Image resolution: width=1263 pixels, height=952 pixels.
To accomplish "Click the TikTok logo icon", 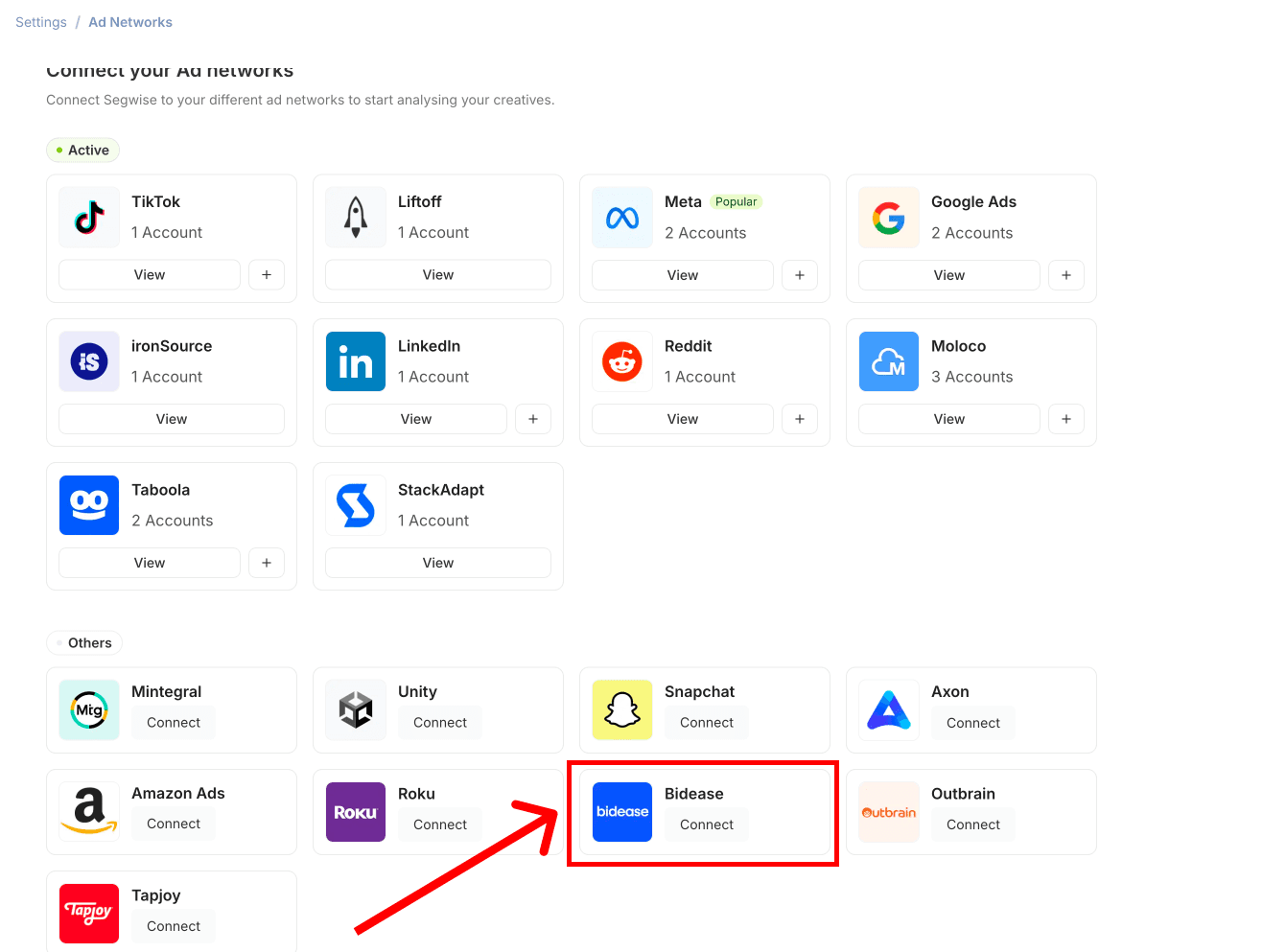I will (89, 218).
